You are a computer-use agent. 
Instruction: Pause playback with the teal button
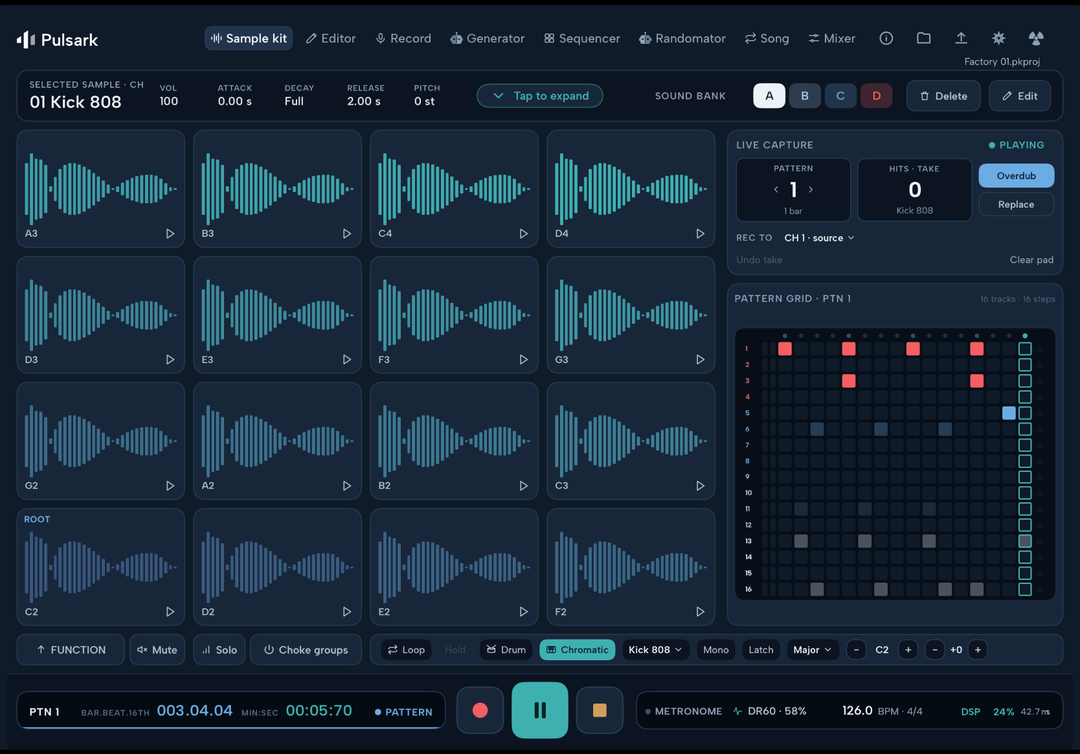click(x=540, y=710)
